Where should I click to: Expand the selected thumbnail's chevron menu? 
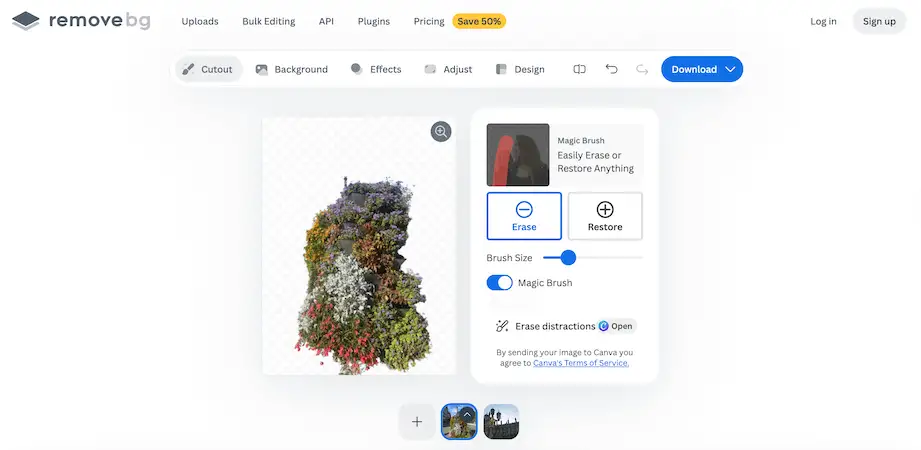point(468,414)
